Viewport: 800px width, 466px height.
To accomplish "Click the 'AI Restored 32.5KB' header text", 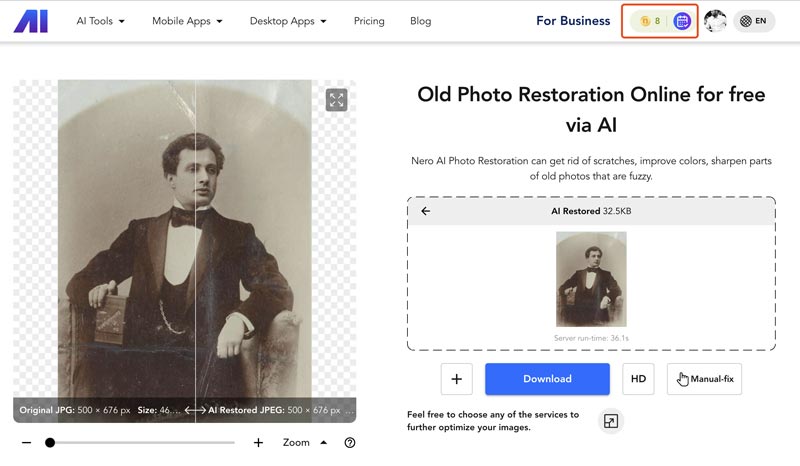I will tap(591, 211).
